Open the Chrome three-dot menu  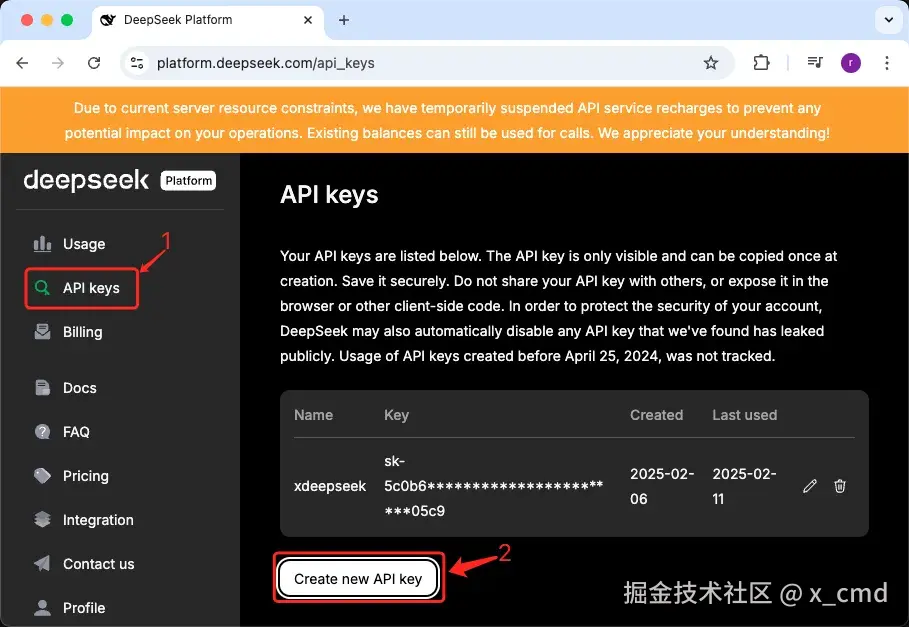coord(887,62)
